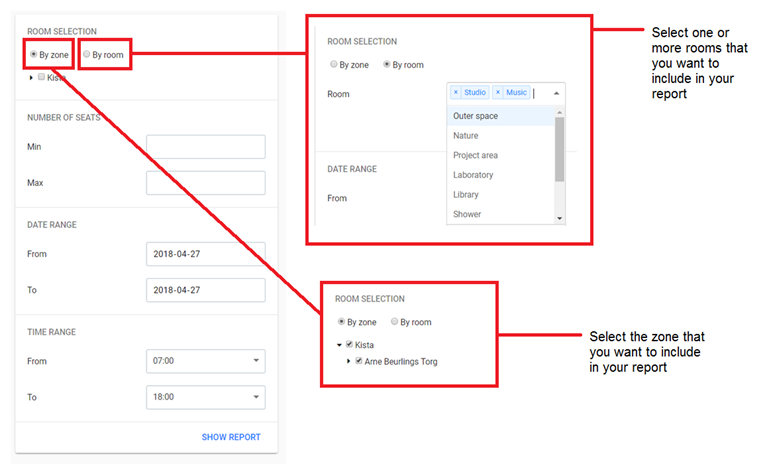Choose Library from room list
This screenshot has width=767, height=476.
click(x=500, y=194)
